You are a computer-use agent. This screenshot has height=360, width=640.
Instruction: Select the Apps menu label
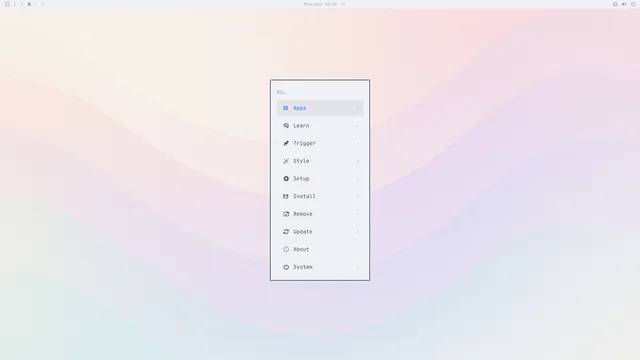click(x=300, y=108)
